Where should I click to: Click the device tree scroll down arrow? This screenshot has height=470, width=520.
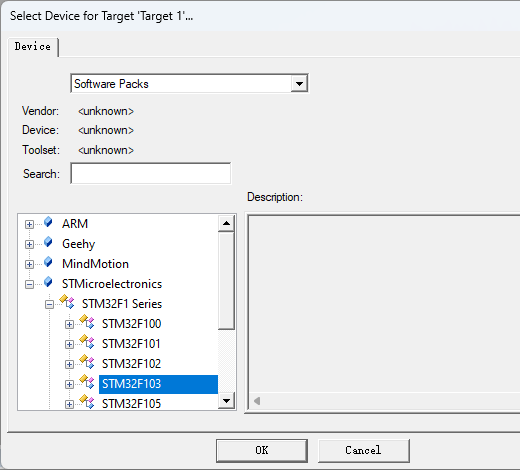pyautogui.click(x=226, y=400)
